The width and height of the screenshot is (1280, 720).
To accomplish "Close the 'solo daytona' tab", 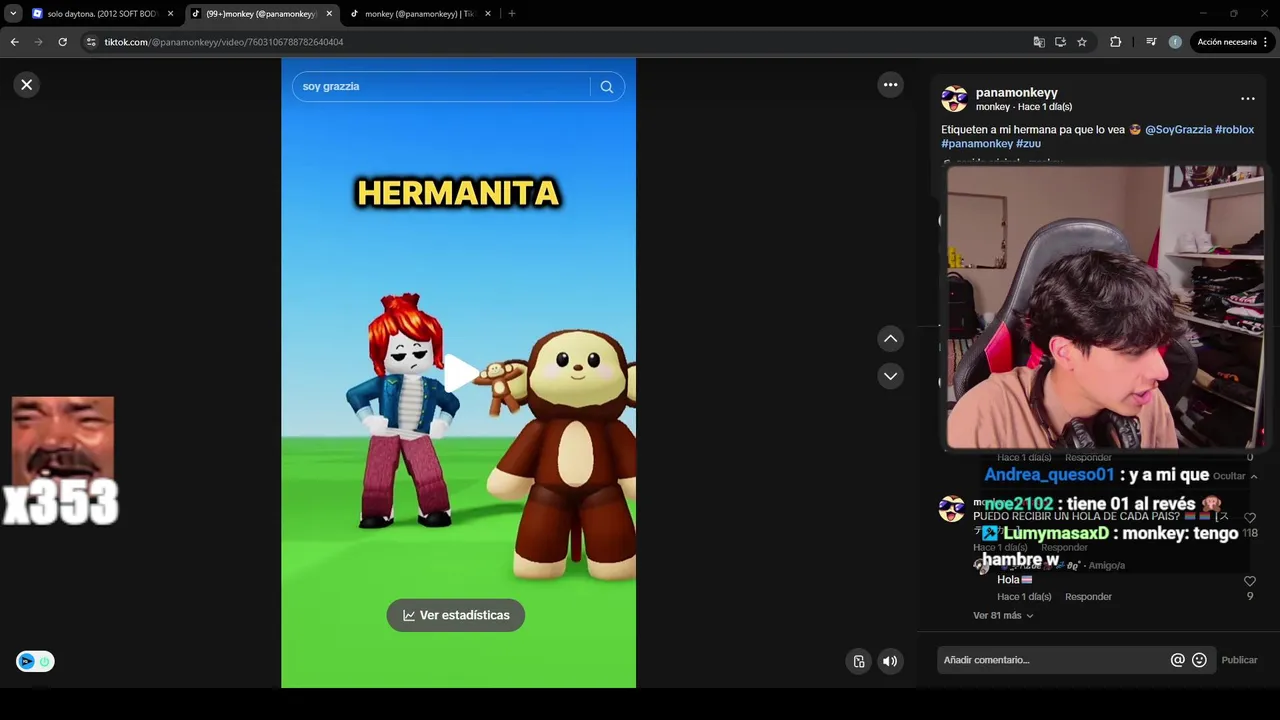I will 170,14.
